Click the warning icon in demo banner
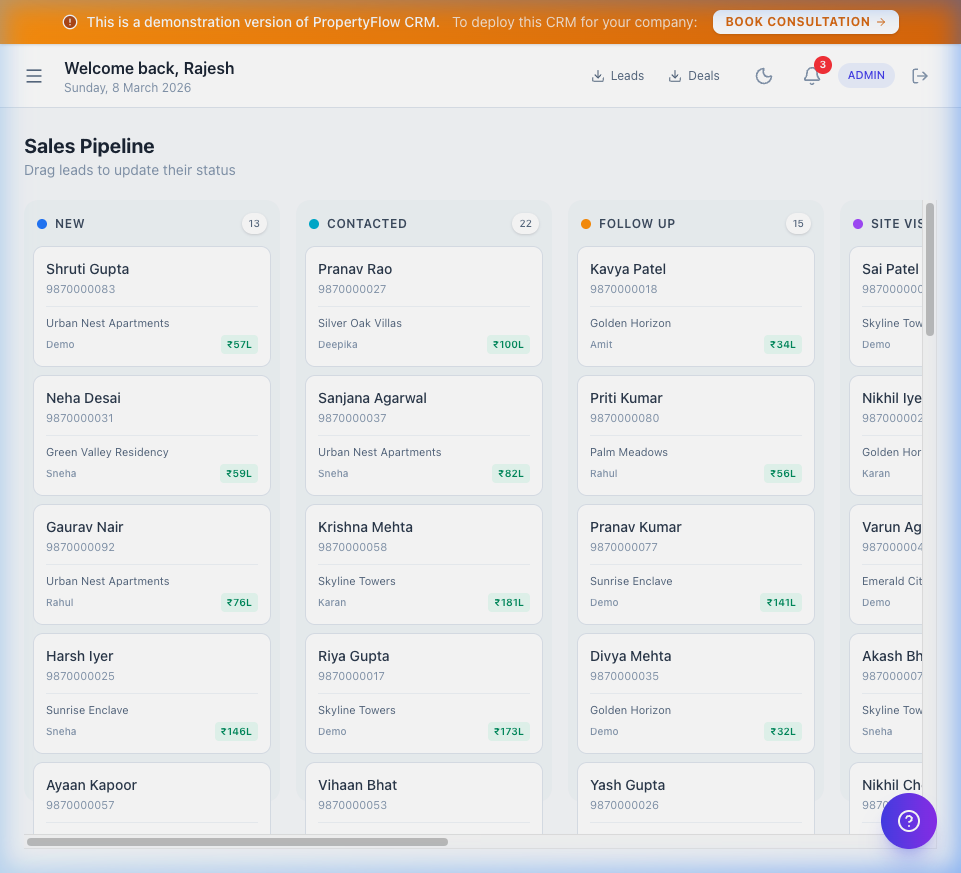The height and width of the screenshot is (873, 961). pyautogui.click(x=70, y=22)
